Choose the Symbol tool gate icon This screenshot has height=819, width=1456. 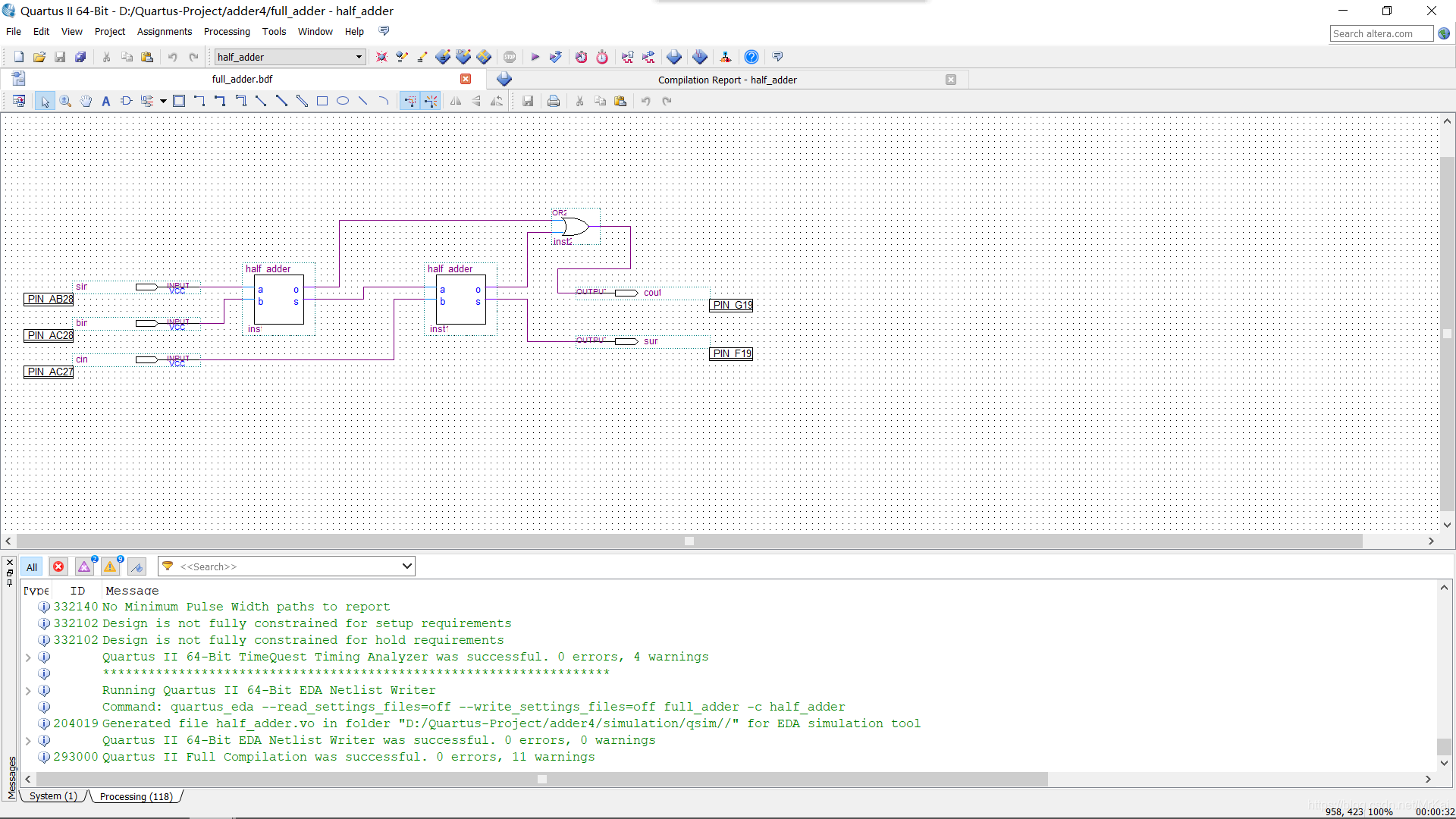(x=126, y=101)
